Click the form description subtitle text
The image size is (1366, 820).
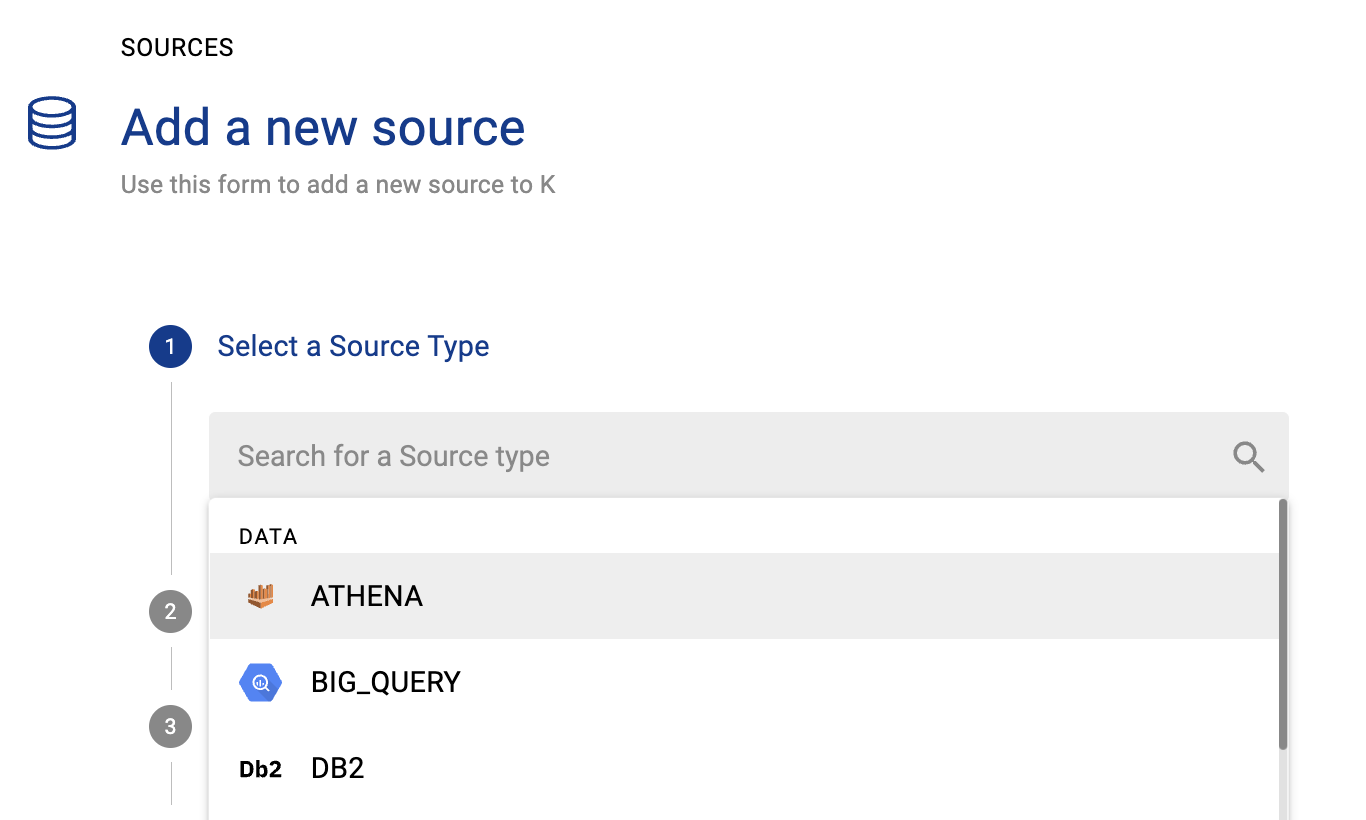click(x=338, y=185)
